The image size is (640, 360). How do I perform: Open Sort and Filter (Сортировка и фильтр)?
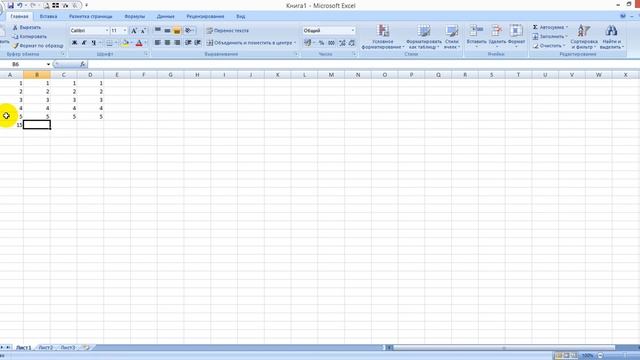coord(584,37)
